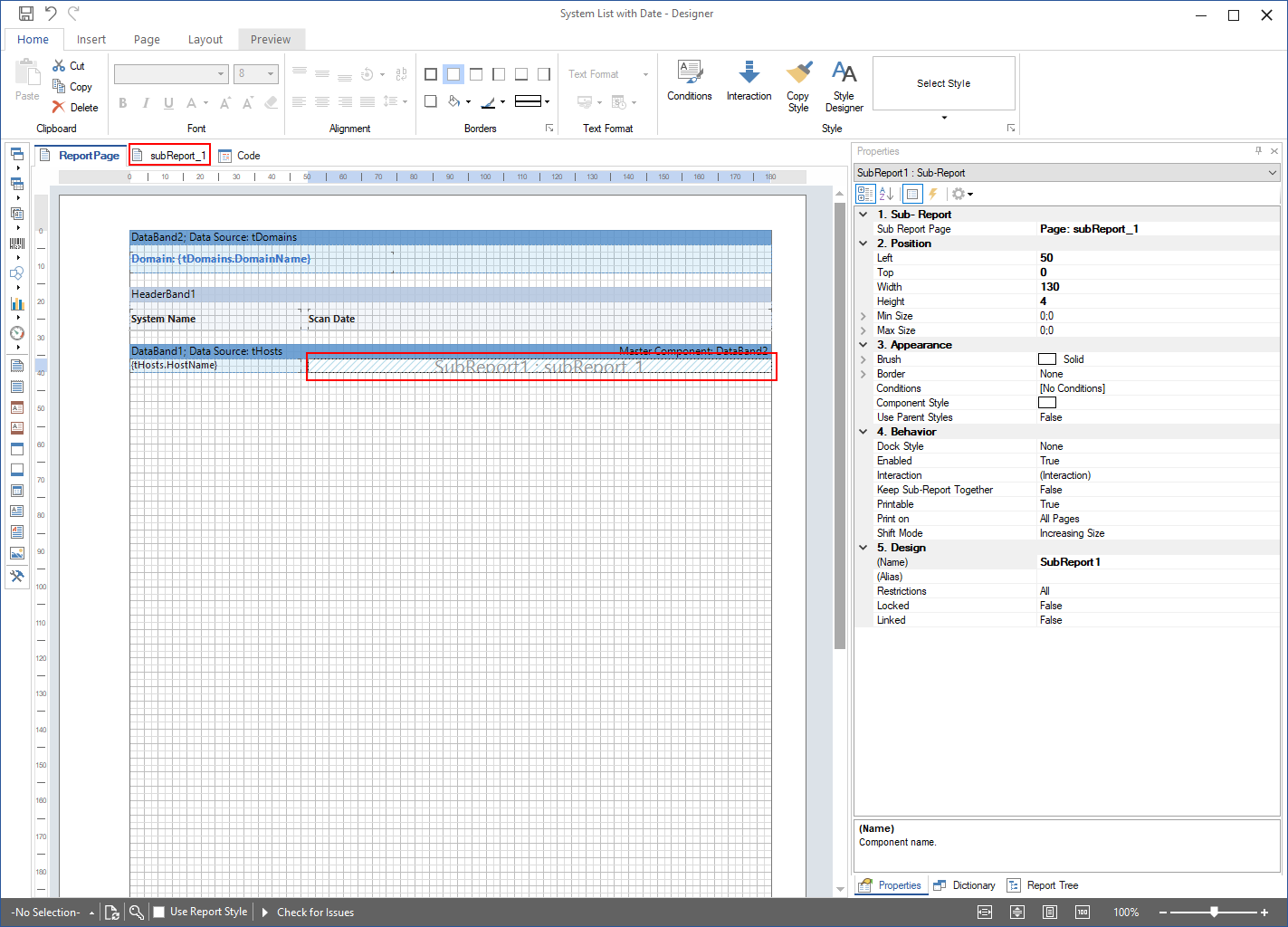Image resolution: width=1288 pixels, height=927 pixels.
Task: Collapse the Appearance section in Properties
Action: 863,345
